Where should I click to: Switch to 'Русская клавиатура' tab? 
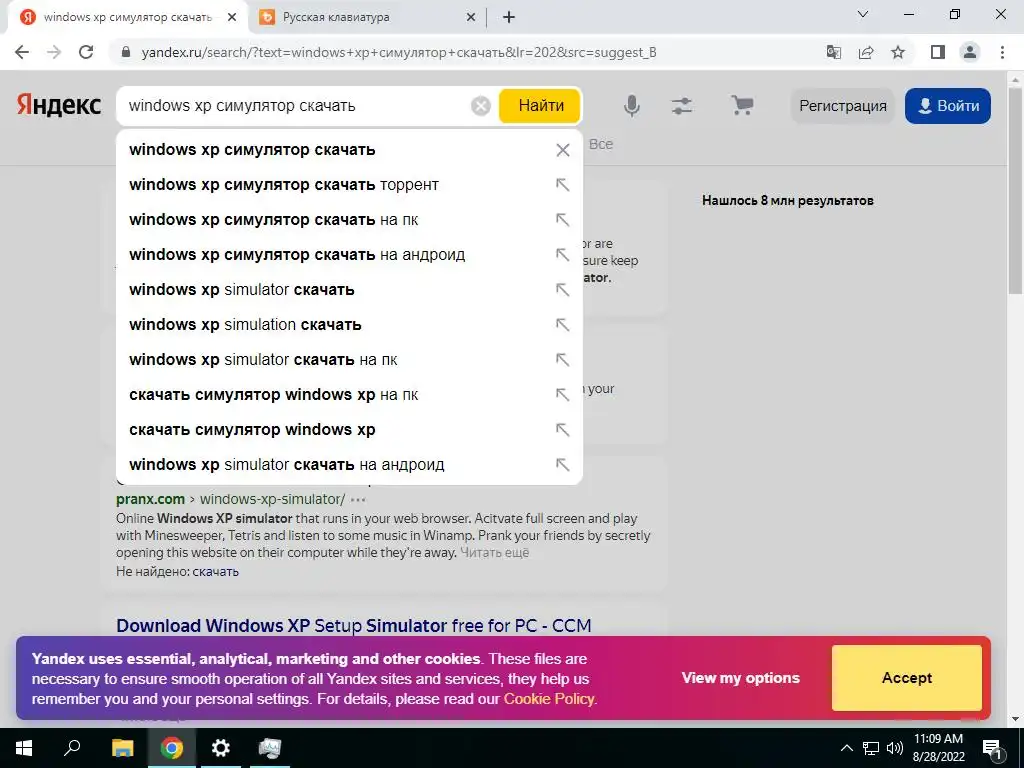(368, 18)
